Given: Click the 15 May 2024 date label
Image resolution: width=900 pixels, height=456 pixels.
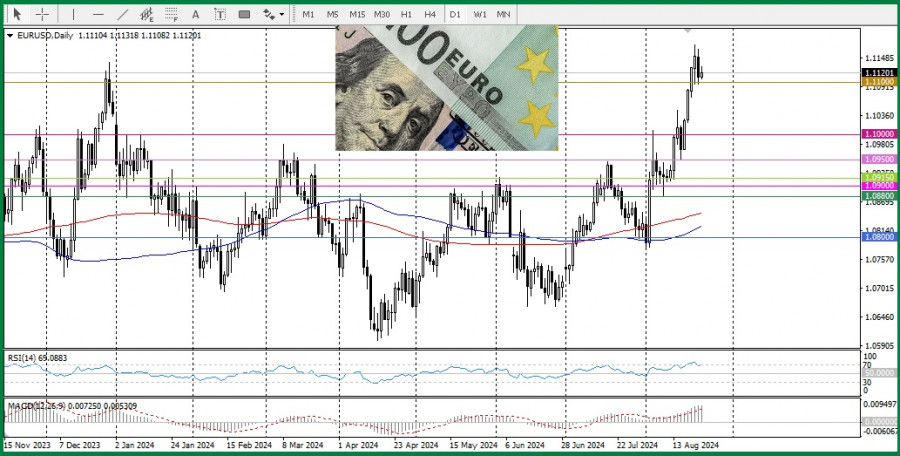Looking at the screenshot, I should 473,445.
